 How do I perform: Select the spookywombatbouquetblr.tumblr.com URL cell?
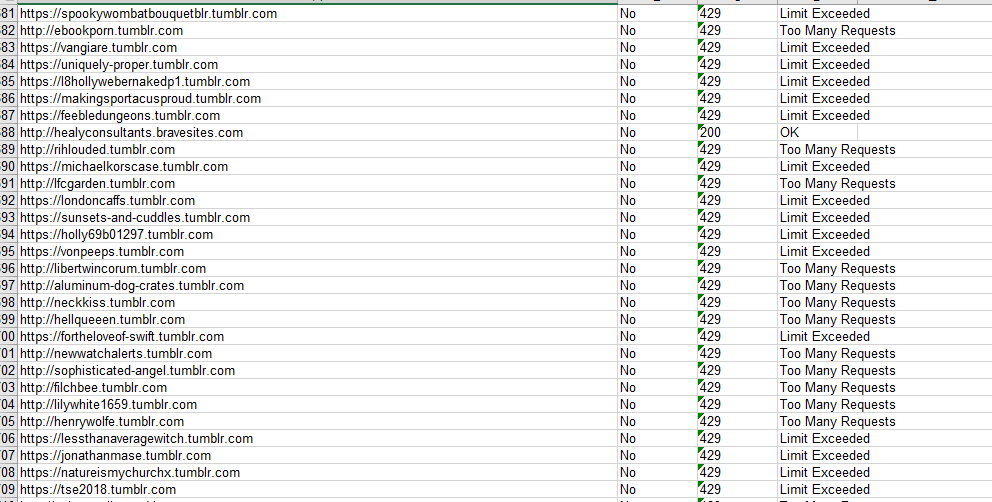point(318,13)
